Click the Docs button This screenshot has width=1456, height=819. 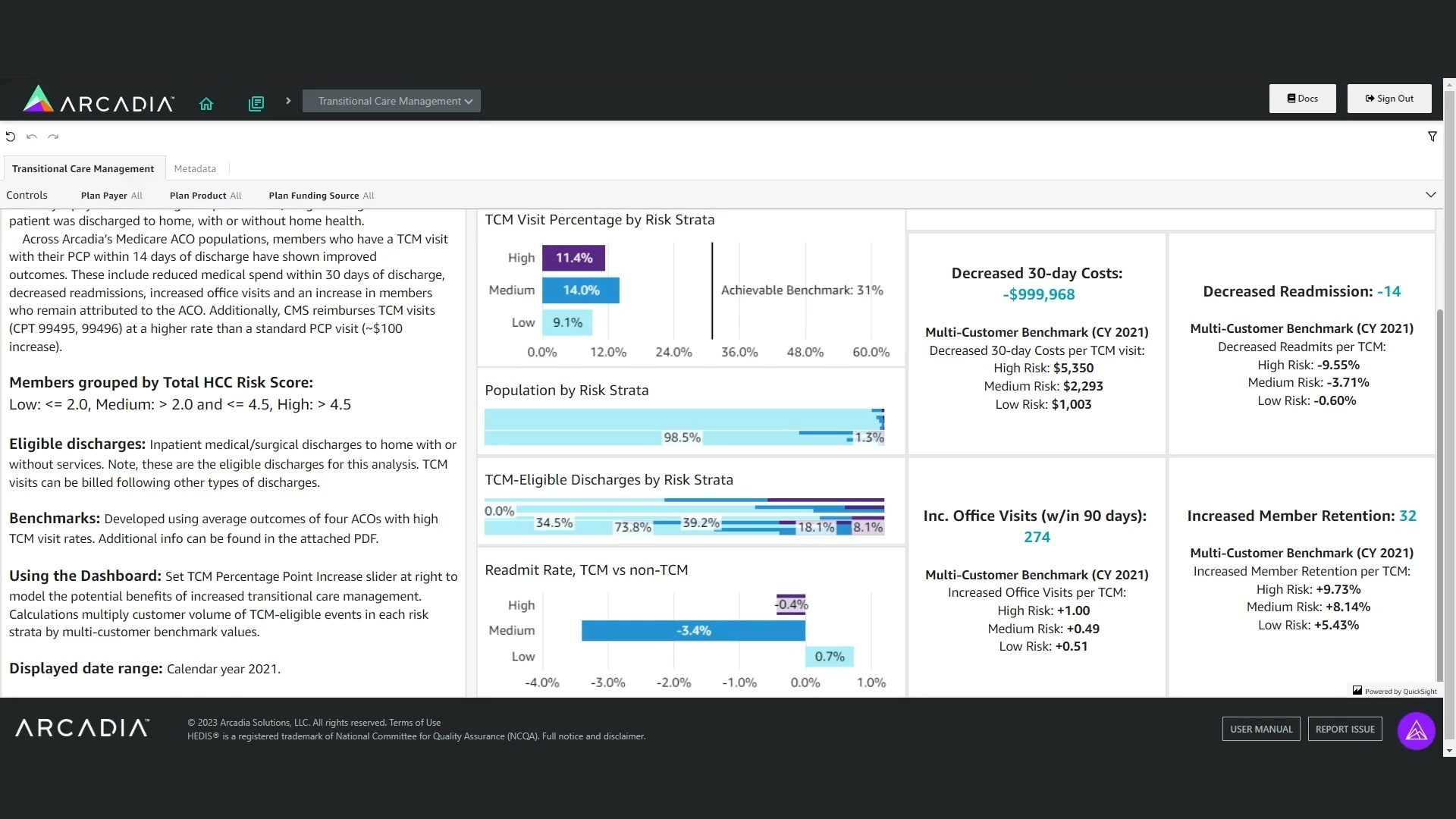(x=1302, y=99)
